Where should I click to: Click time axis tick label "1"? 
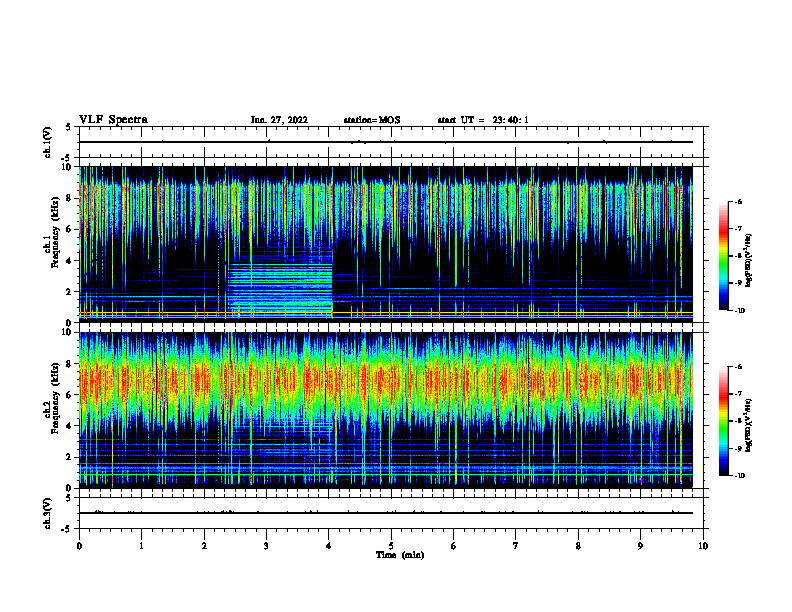click(142, 546)
